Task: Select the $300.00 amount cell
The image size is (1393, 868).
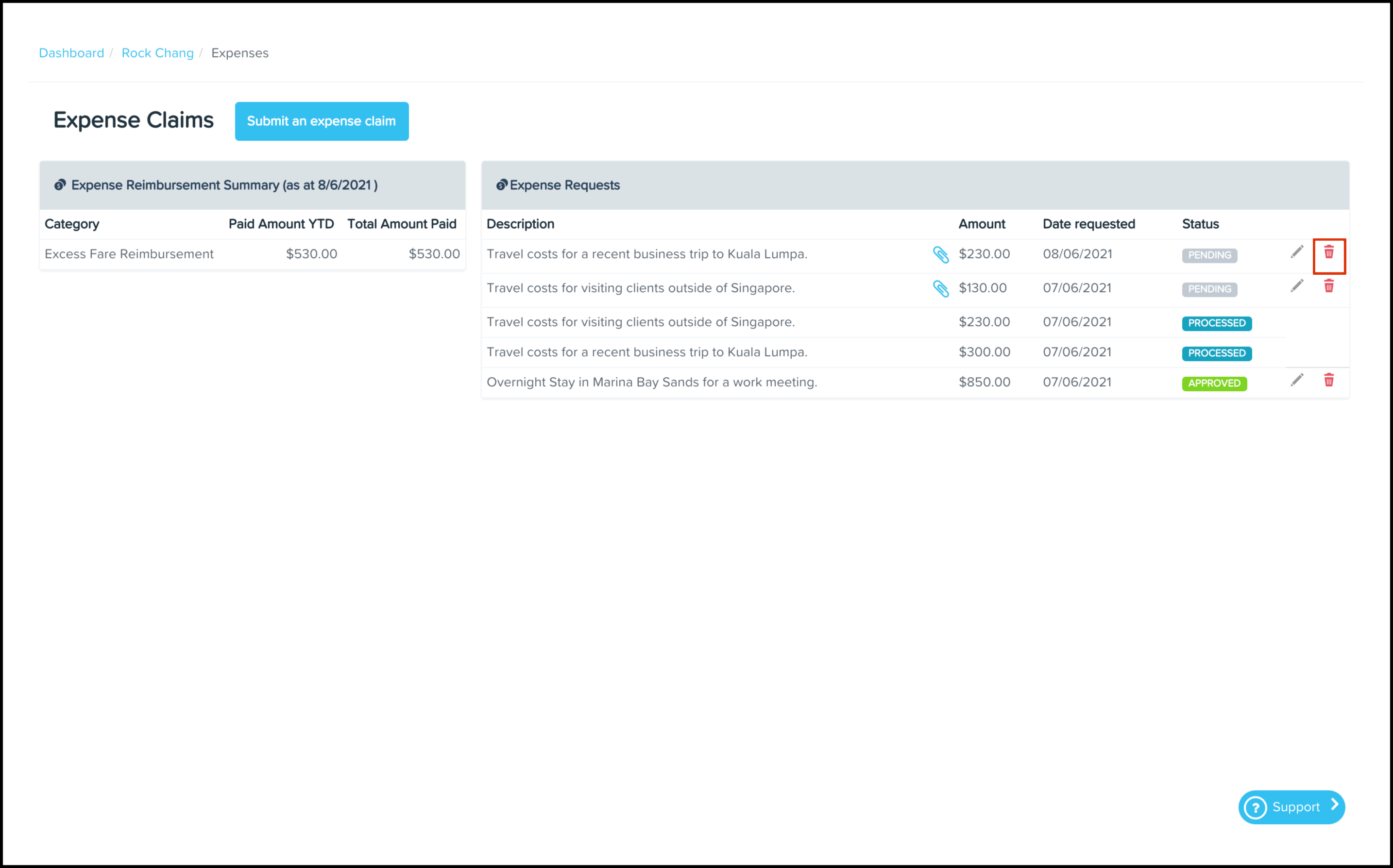Action: tap(984, 352)
